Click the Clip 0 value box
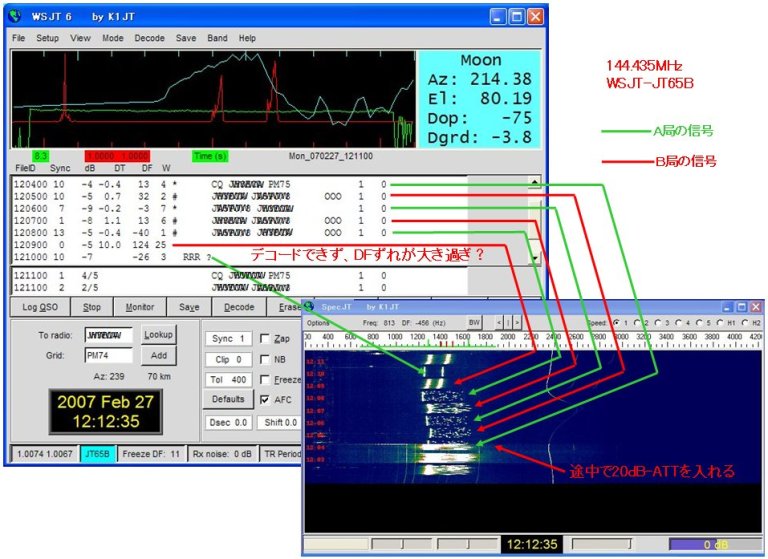 [228, 360]
